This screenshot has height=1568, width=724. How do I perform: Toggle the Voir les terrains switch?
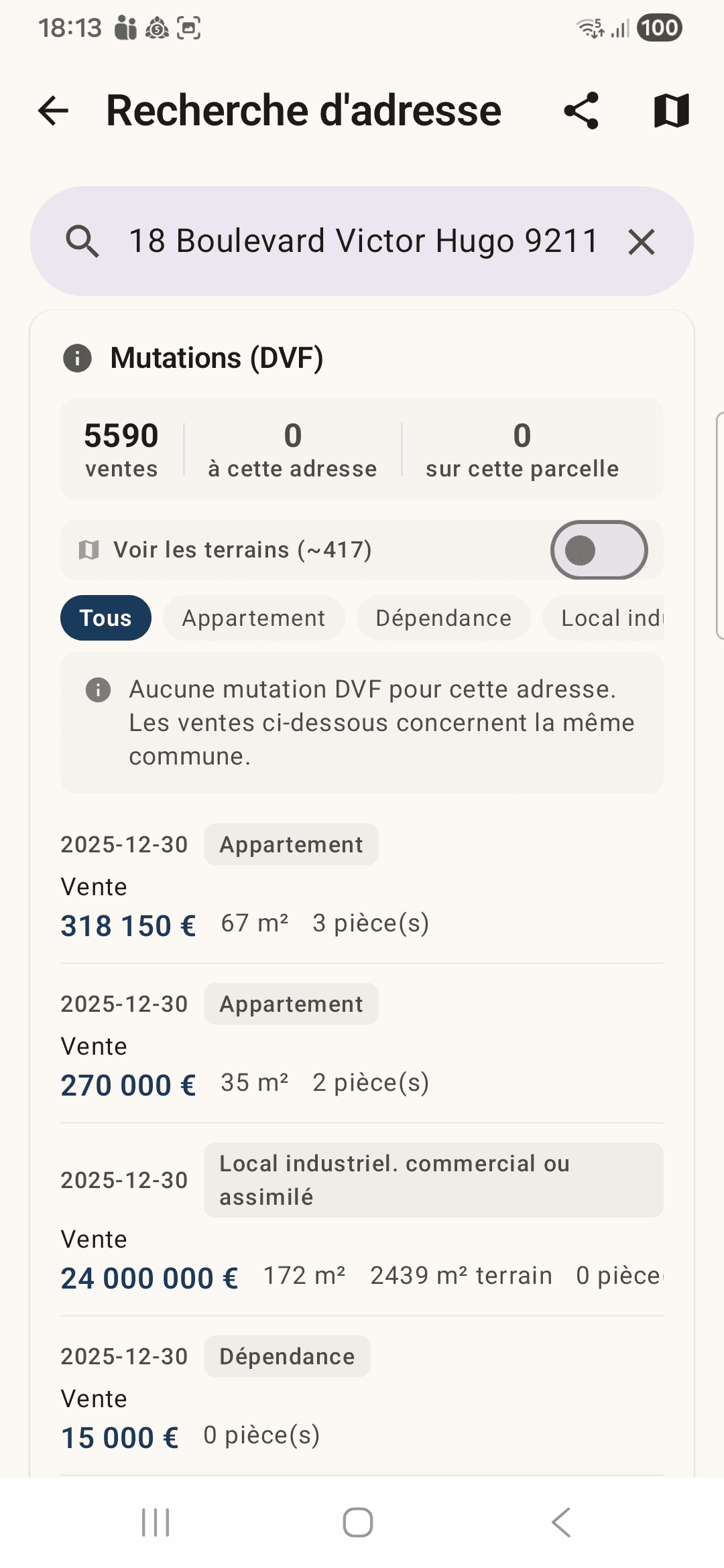(x=599, y=550)
